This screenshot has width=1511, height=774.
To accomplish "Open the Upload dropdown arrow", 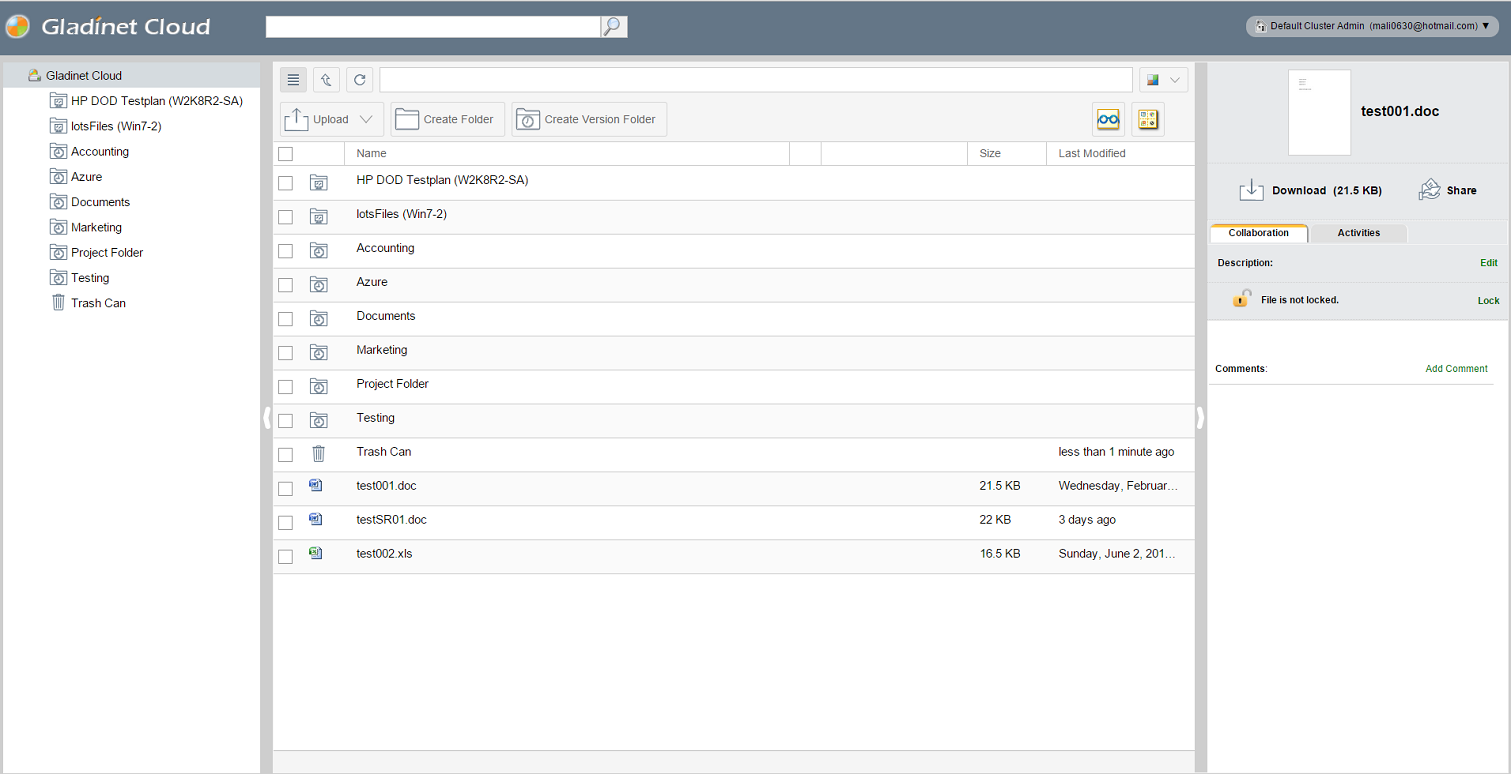I will 366,119.
